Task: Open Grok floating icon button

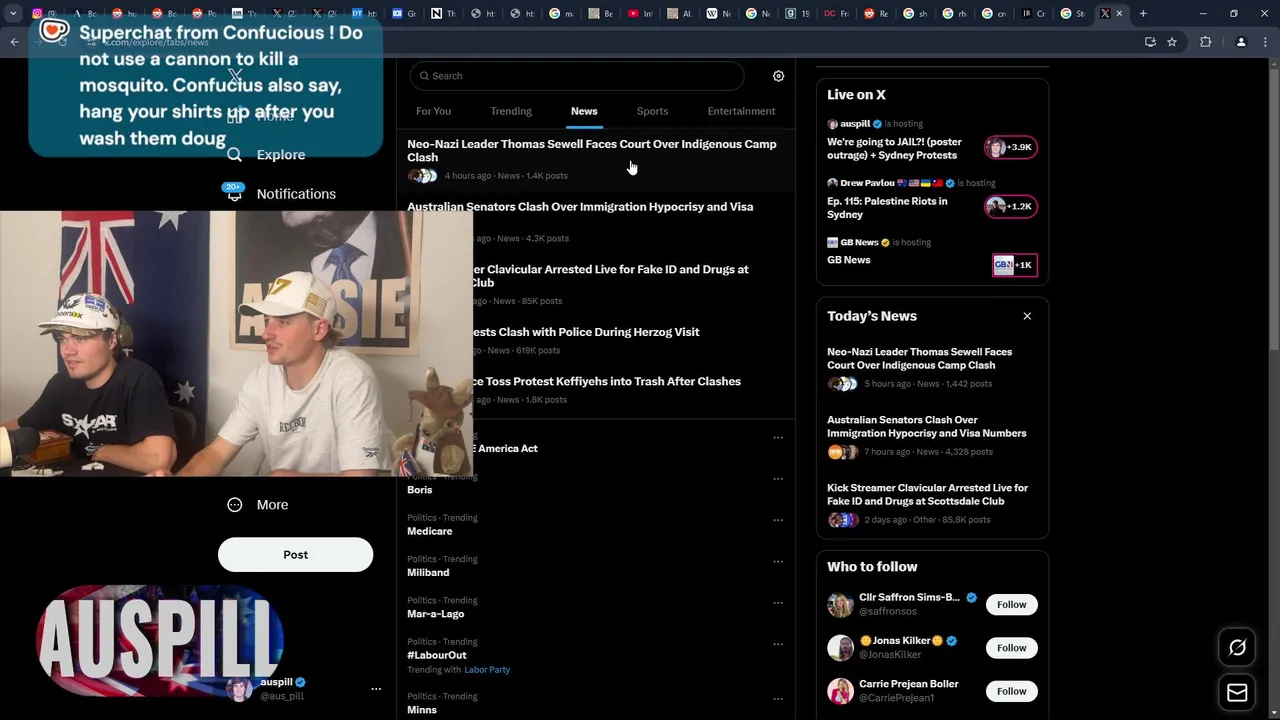Action: pyautogui.click(x=1237, y=648)
